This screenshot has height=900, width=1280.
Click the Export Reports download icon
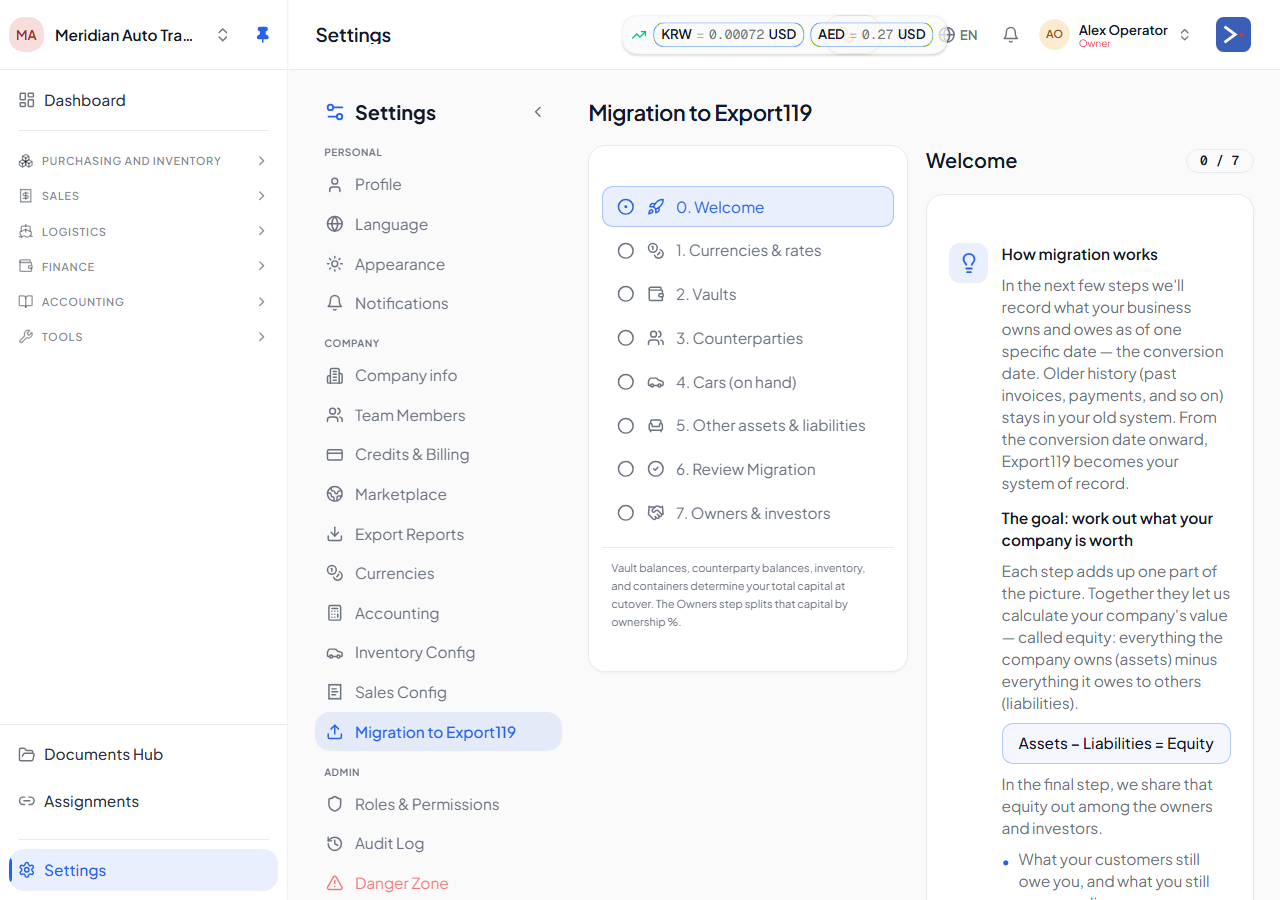point(335,534)
